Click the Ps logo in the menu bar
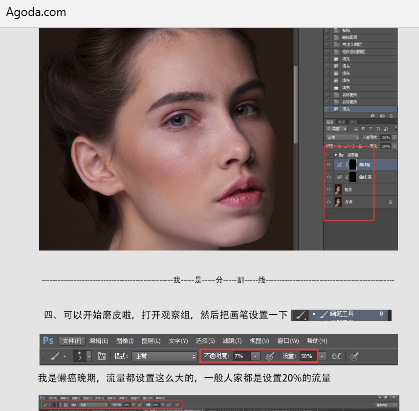Image resolution: width=419 pixels, height=411 pixels. 48,341
